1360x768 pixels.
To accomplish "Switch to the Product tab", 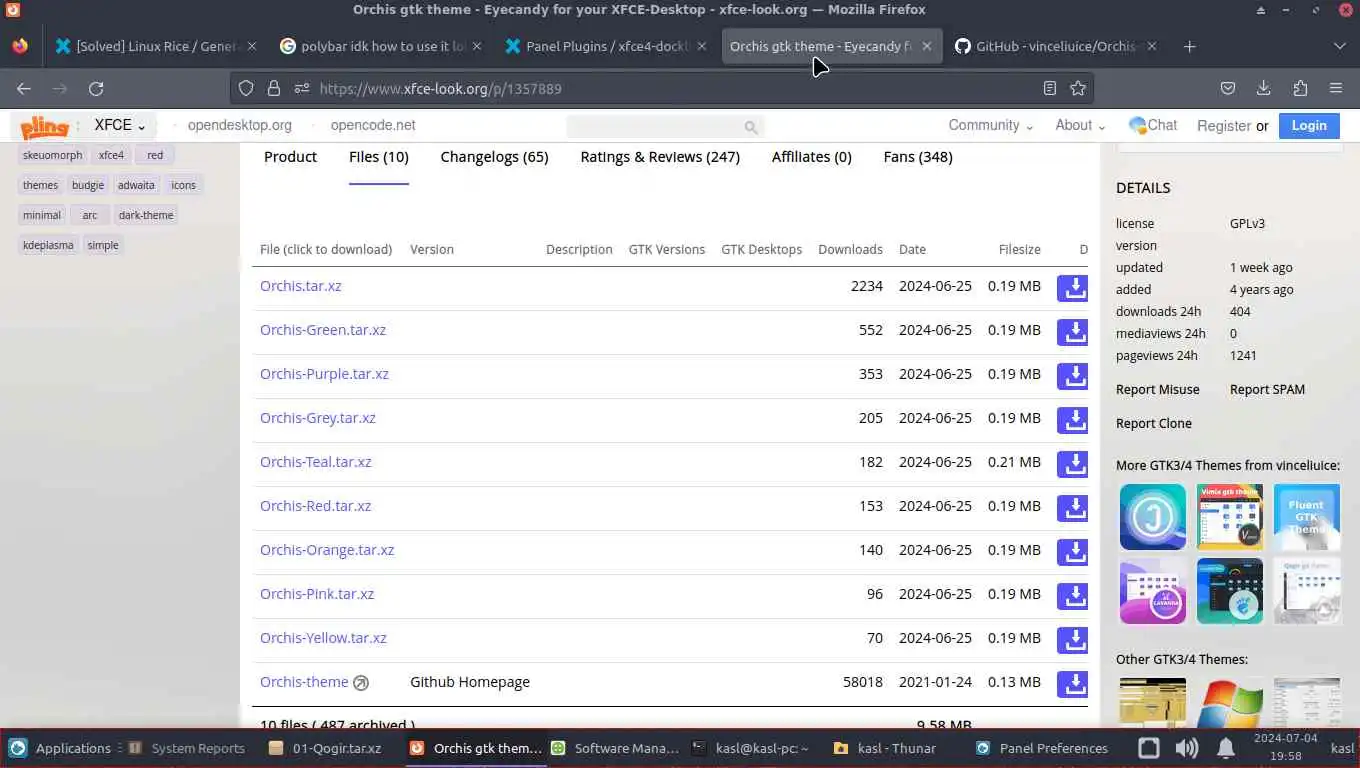I will pyautogui.click(x=290, y=157).
